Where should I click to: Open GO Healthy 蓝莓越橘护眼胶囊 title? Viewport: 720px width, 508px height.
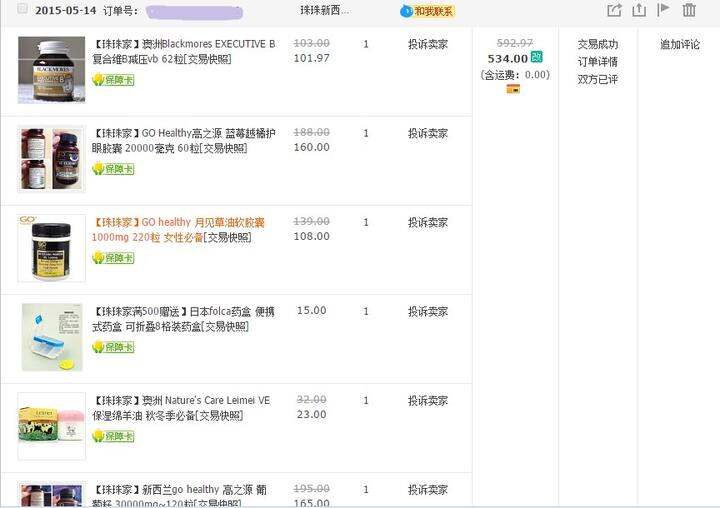click(184, 141)
